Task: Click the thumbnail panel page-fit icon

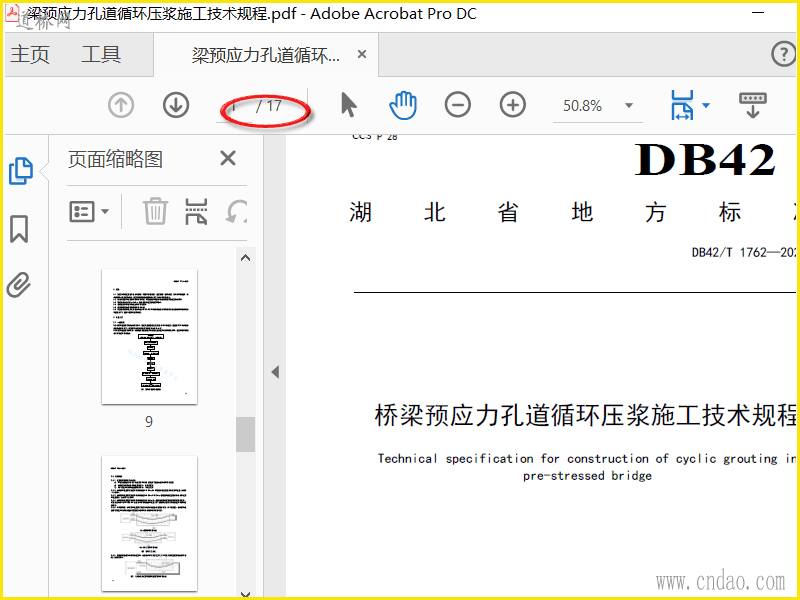Action: click(196, 211)
